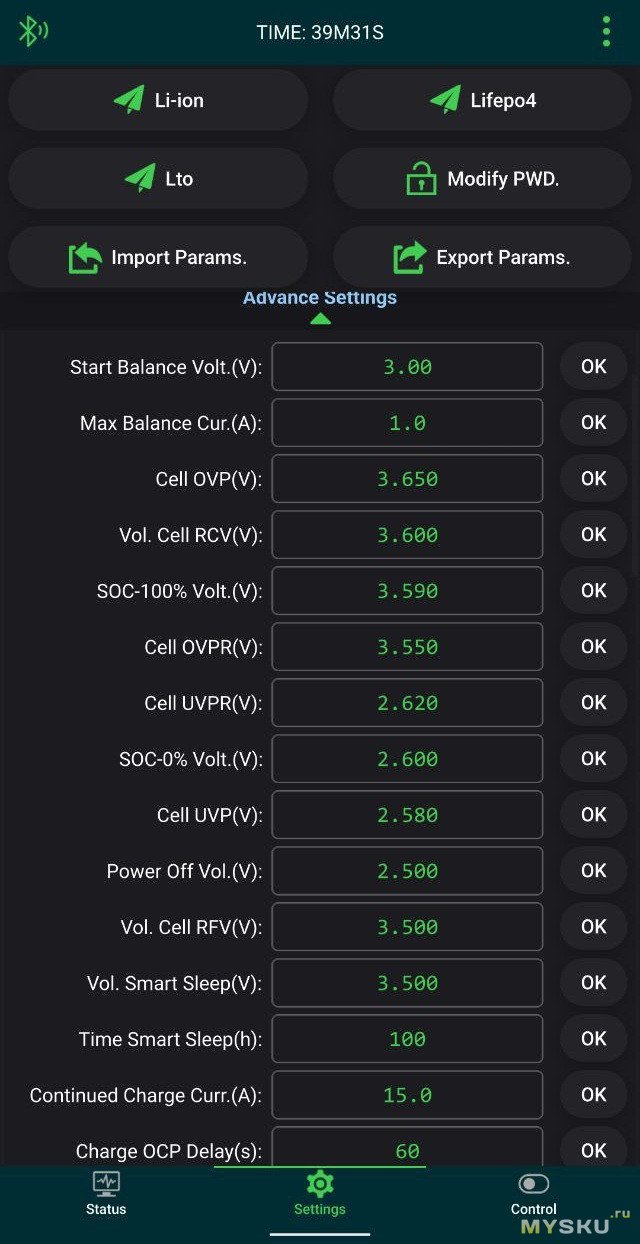Screen dimensions: 640x1244
Task: Open Modify PWD. lock option
Action: pyautogui.click(x=484, y=179)
